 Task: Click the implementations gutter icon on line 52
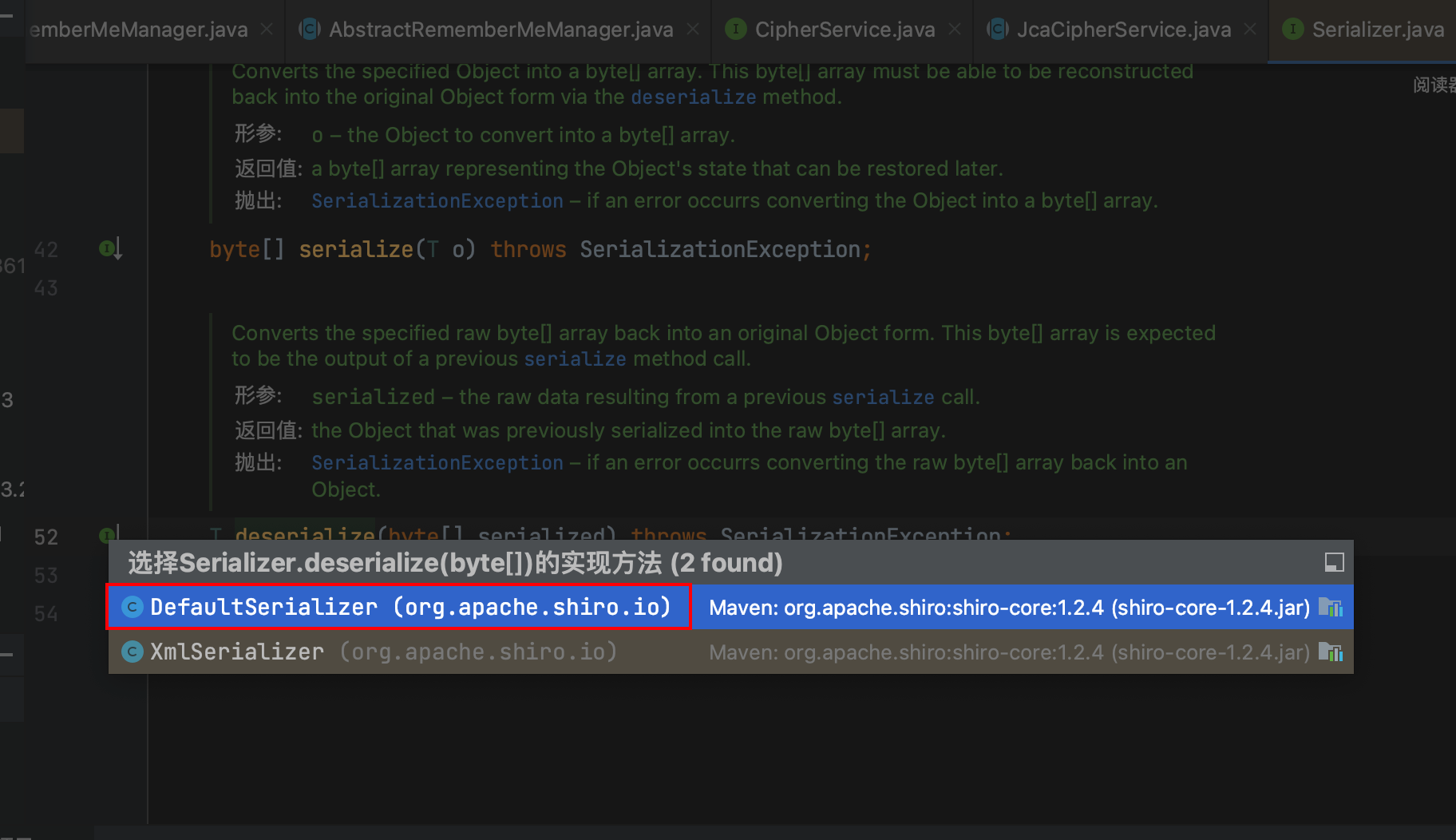point(109,533)
